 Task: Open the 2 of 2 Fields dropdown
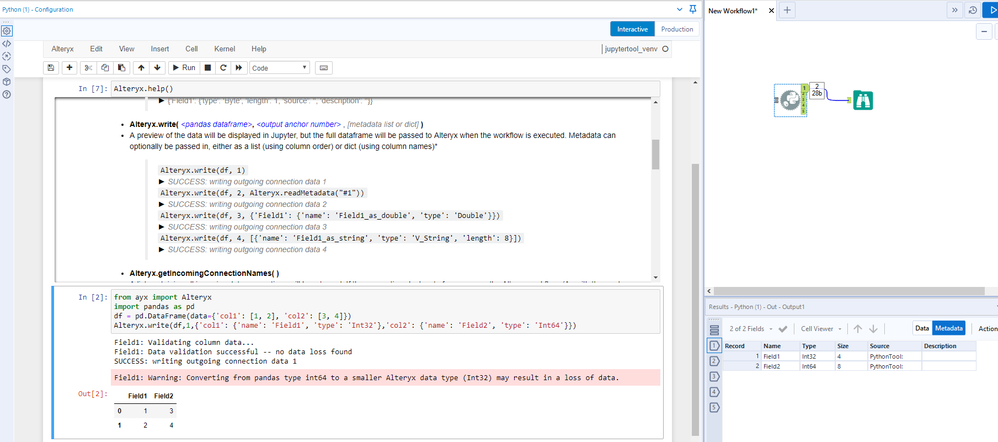tap(751, 329)
